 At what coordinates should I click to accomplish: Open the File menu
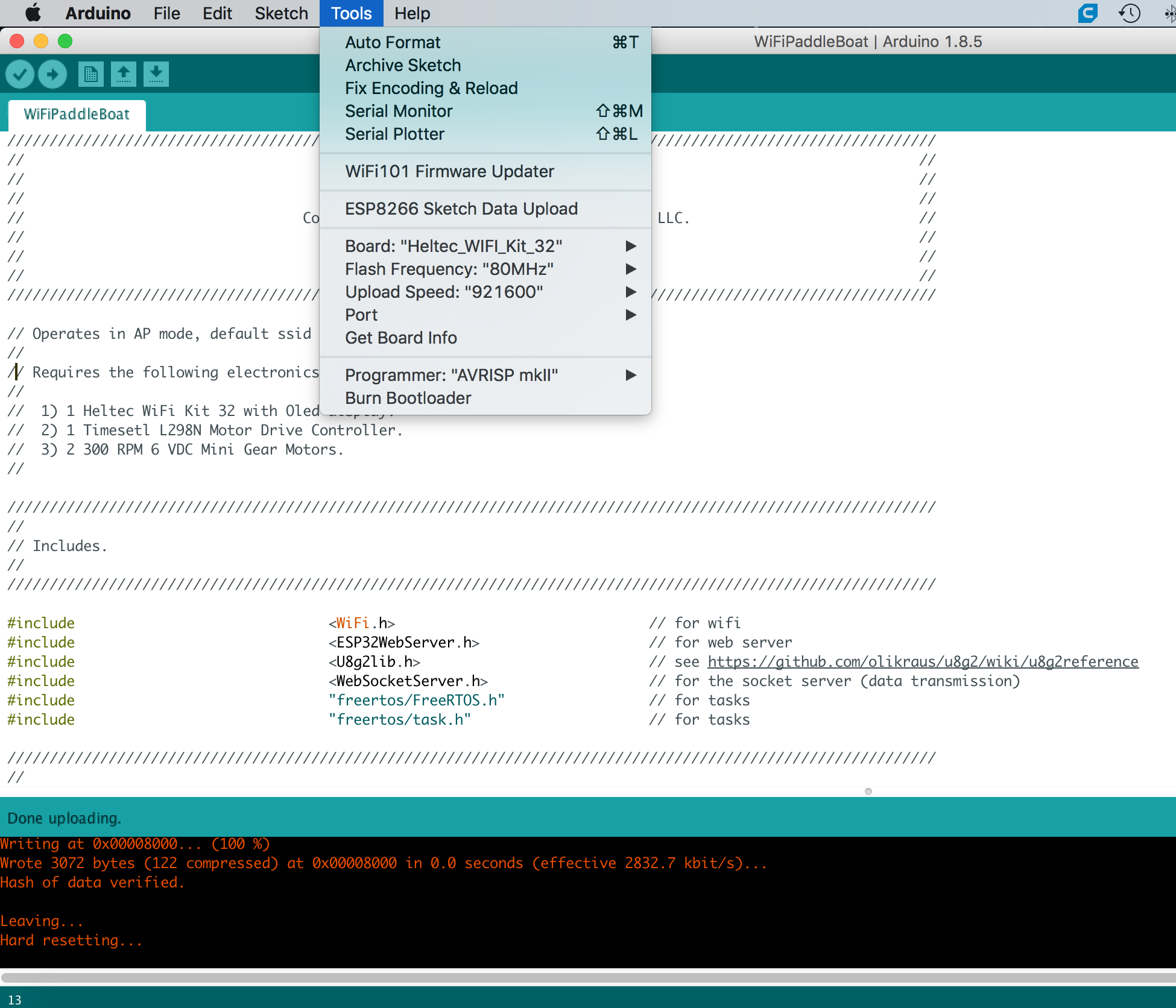[166, 13]
